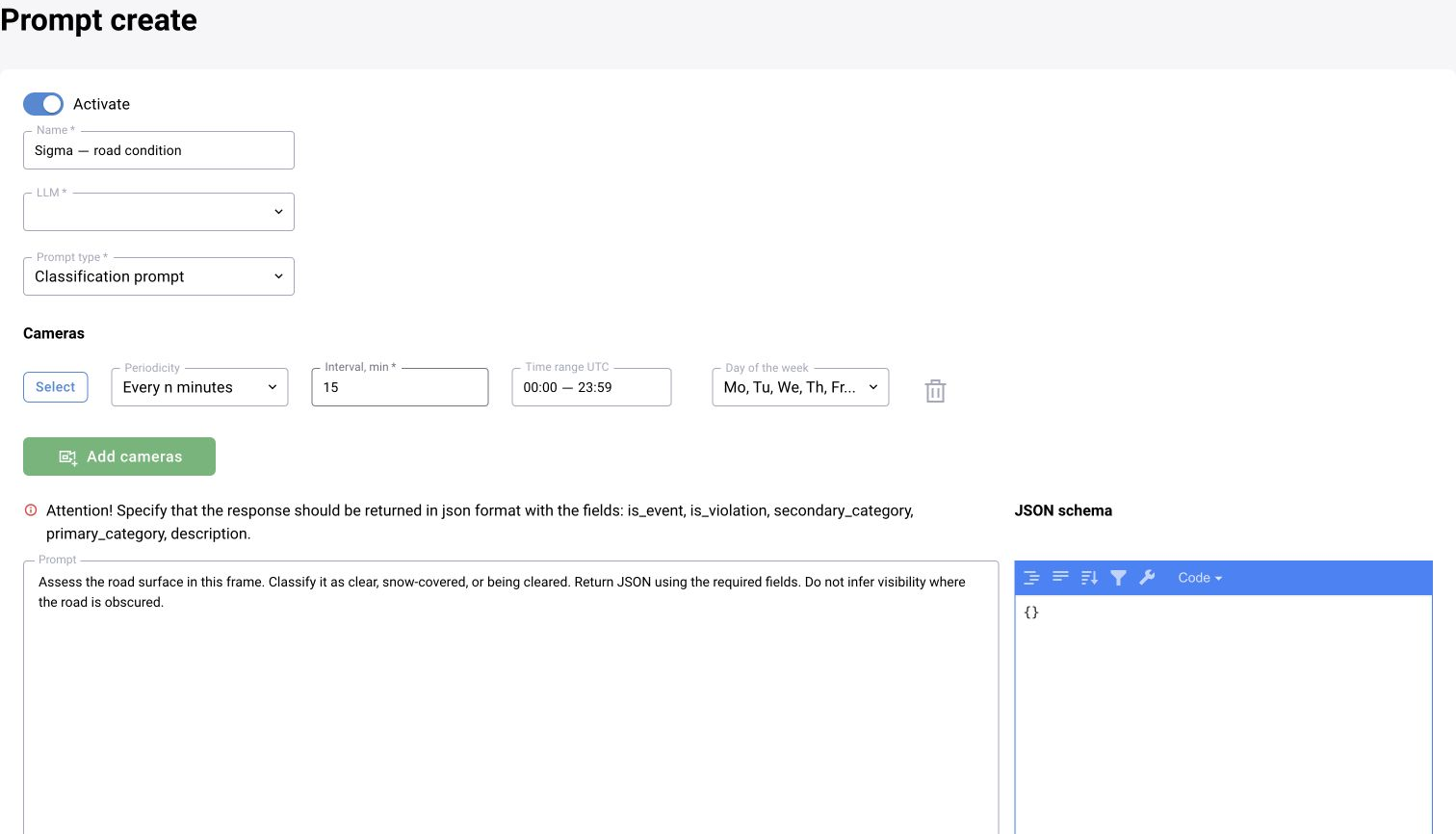Screen dimensions: 1456x834
Task: Click the Select cameras button
Action: (56, 387)
